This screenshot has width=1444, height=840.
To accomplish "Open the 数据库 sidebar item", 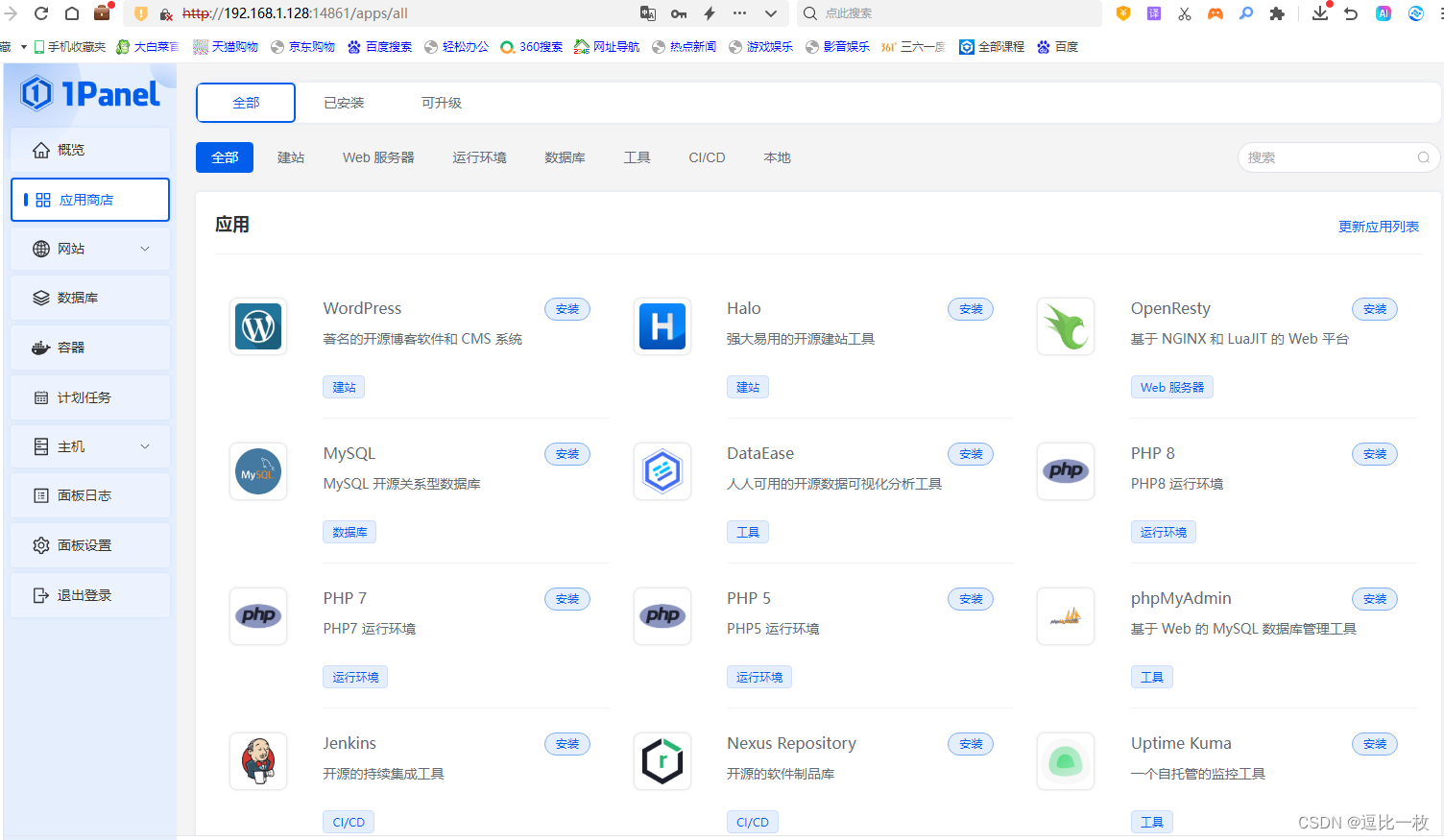I will click(90, 298).
